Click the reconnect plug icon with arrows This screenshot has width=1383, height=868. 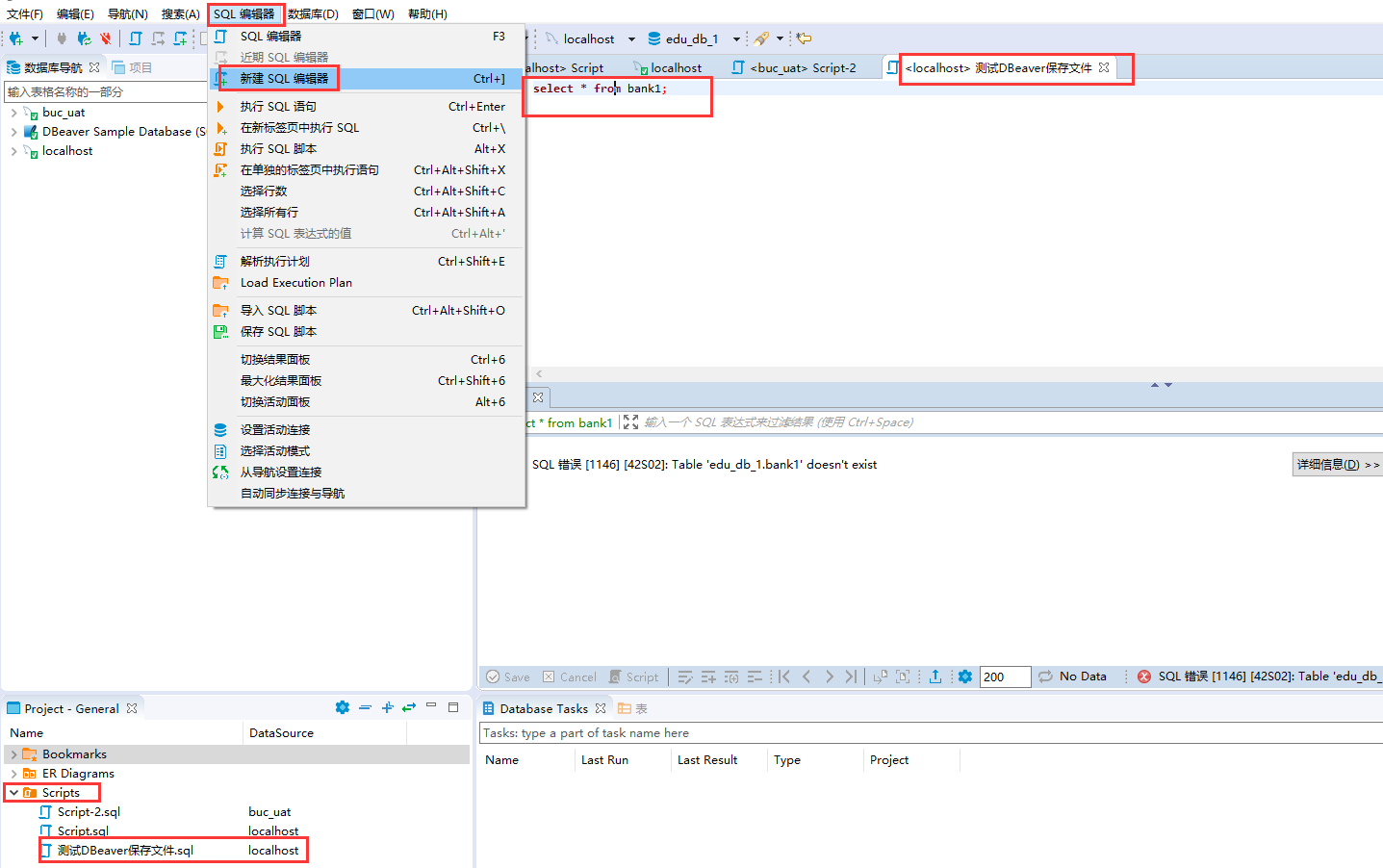click(x=84, y=38)
